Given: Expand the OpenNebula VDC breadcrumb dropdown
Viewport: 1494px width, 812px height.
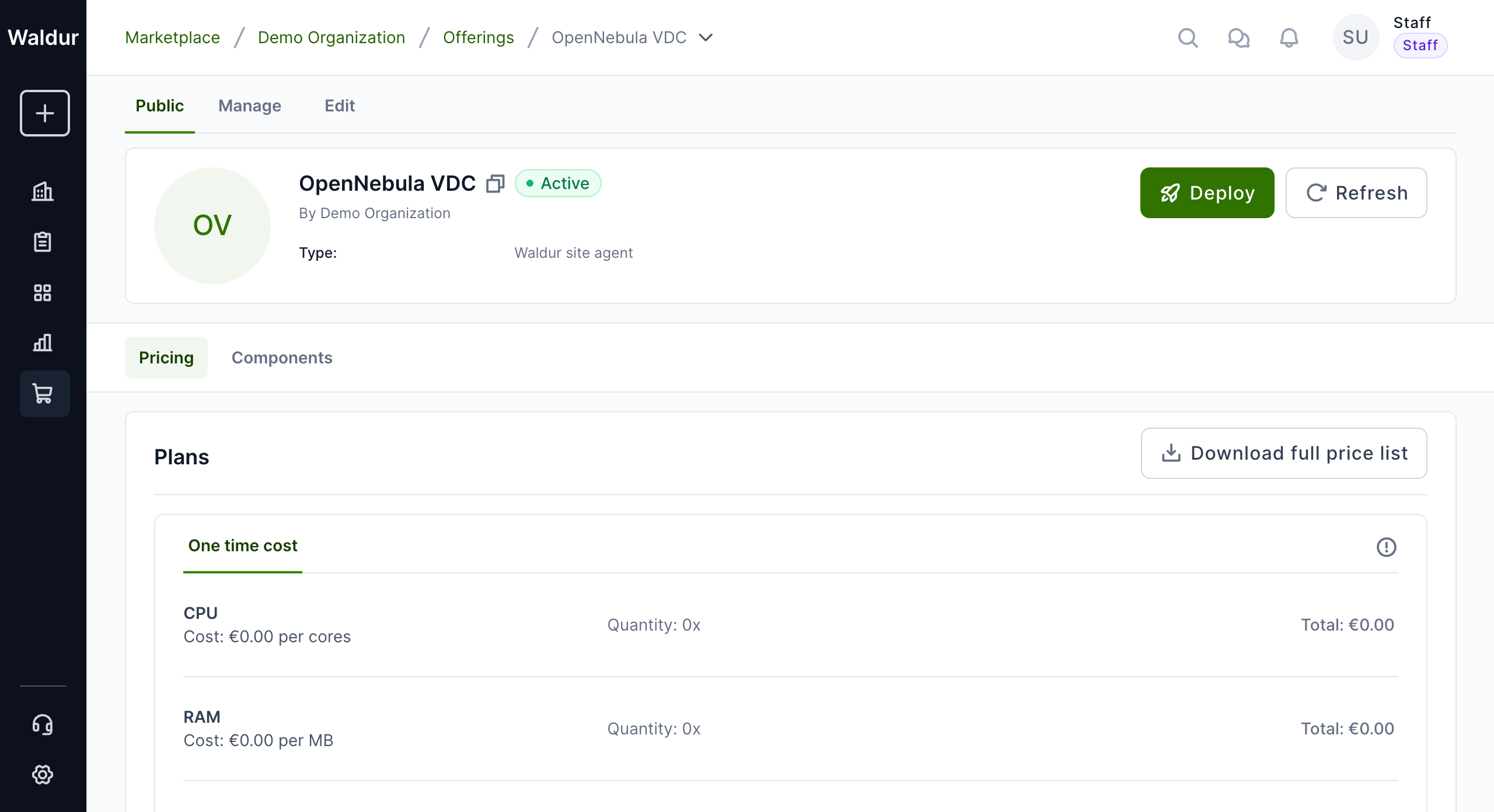Looking at the screenshot, I should point(706,38).
